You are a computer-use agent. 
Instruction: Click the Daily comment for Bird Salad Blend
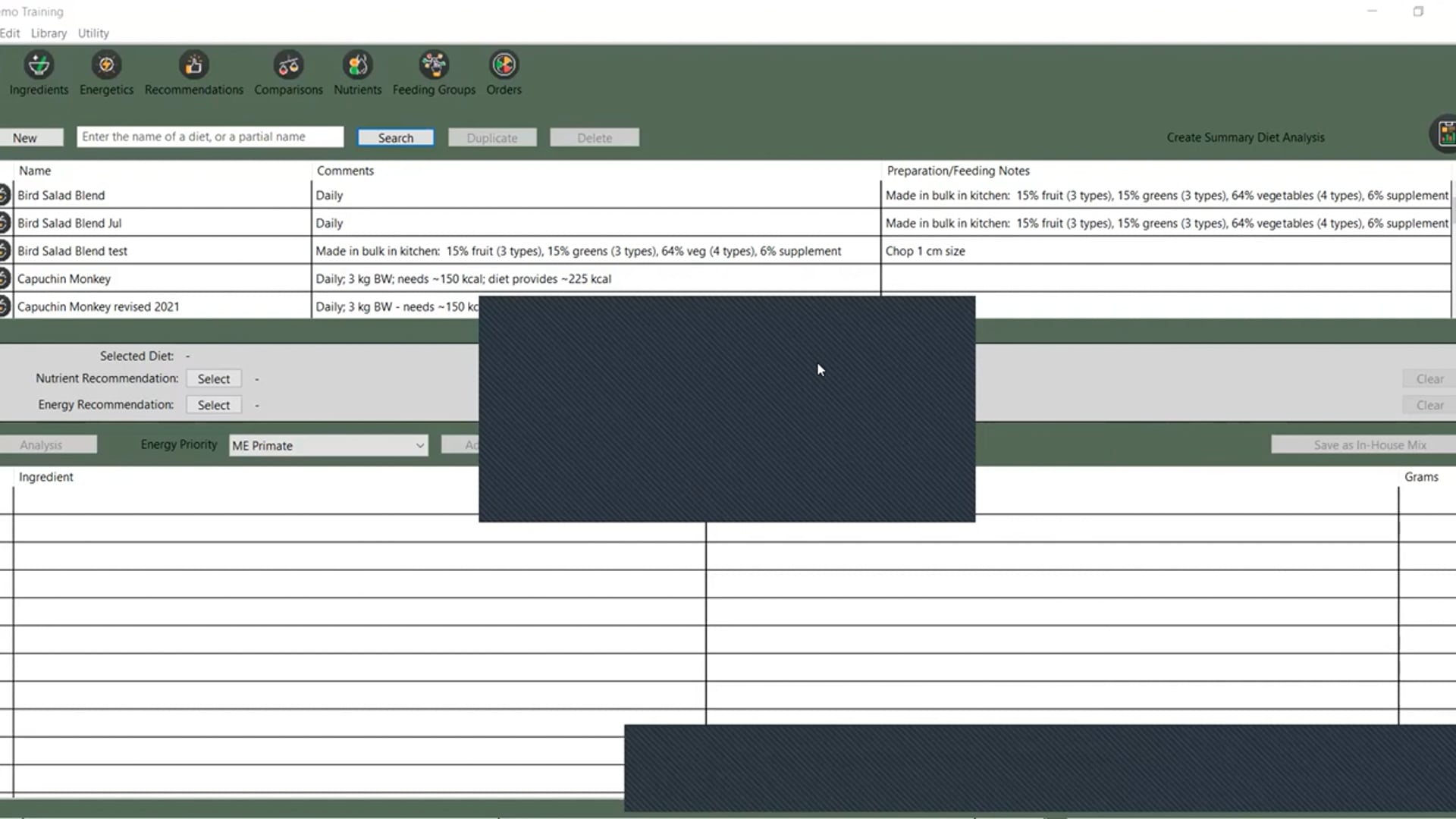[329, 195]
